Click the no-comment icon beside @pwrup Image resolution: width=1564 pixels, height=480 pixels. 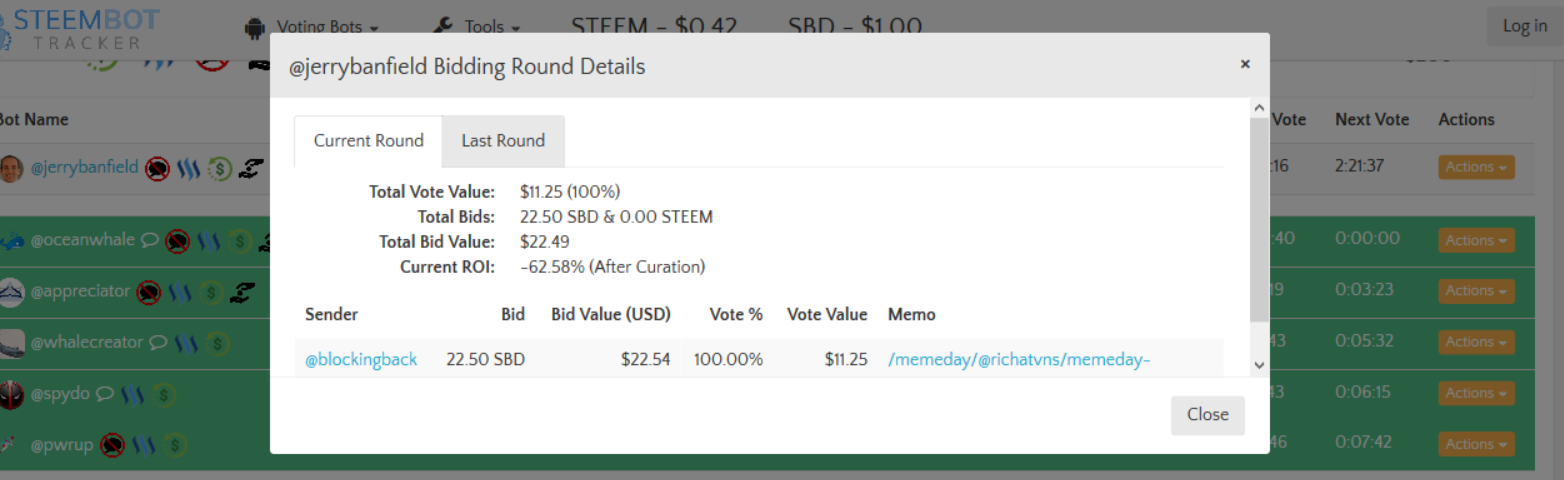tap(112, 445)
